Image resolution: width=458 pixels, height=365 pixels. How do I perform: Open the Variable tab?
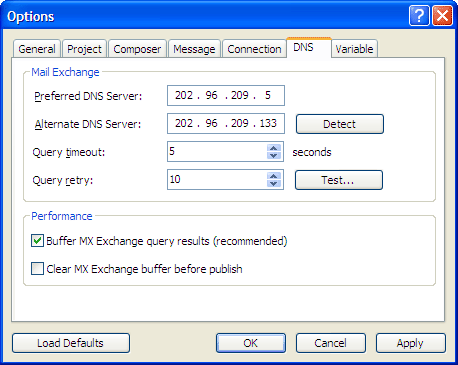pos(354,49)
